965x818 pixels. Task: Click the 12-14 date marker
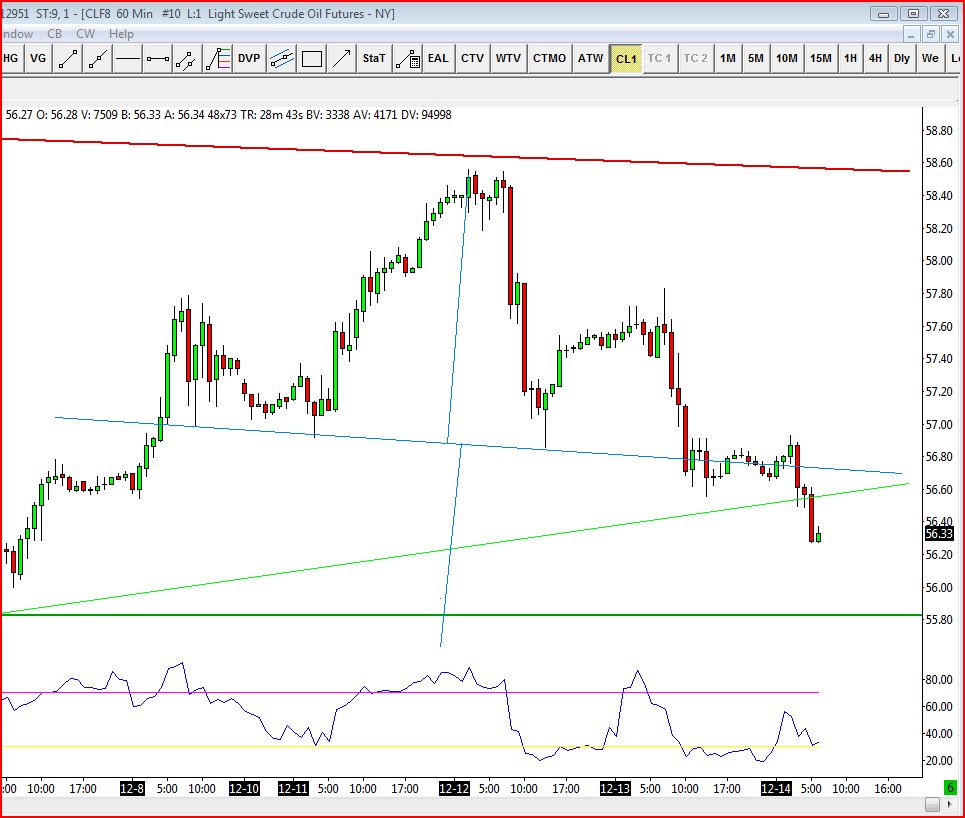[776, 788]
